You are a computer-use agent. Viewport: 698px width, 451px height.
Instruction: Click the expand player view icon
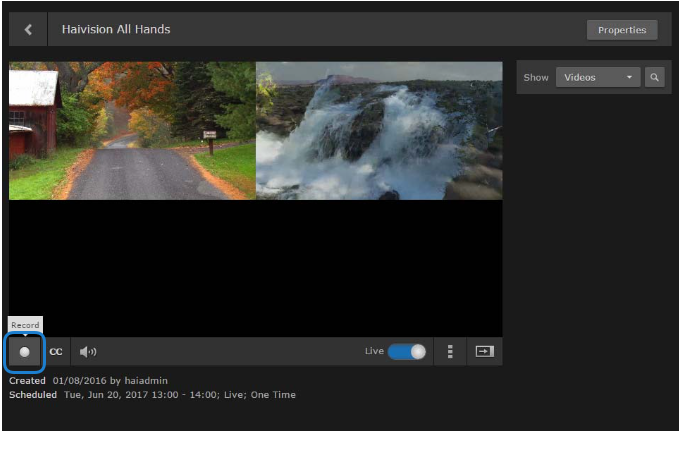point(485,352)
